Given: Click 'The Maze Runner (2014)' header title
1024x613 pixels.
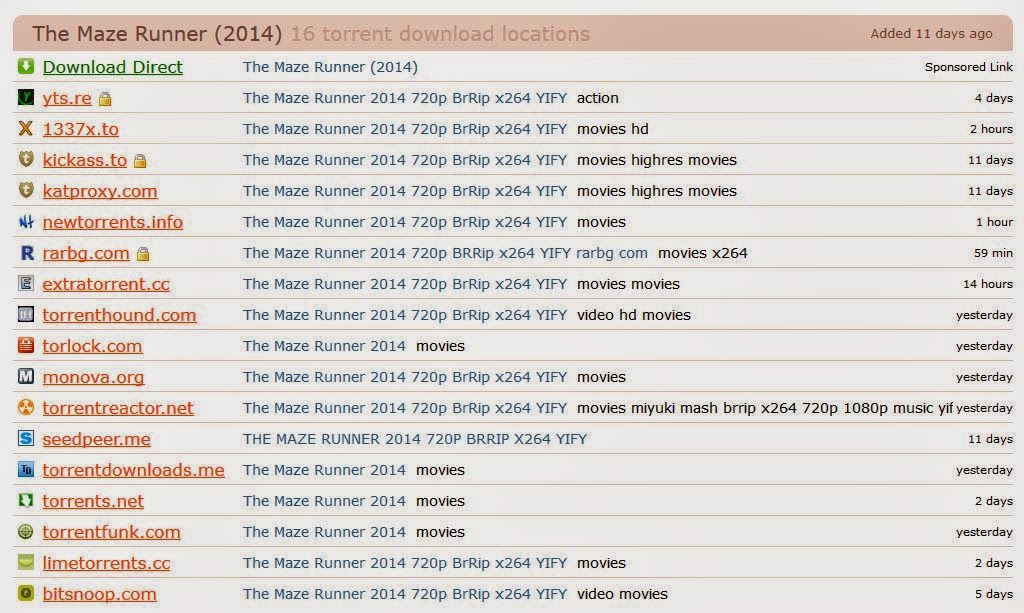Looking at the screenshot, I should coord(157,34).
